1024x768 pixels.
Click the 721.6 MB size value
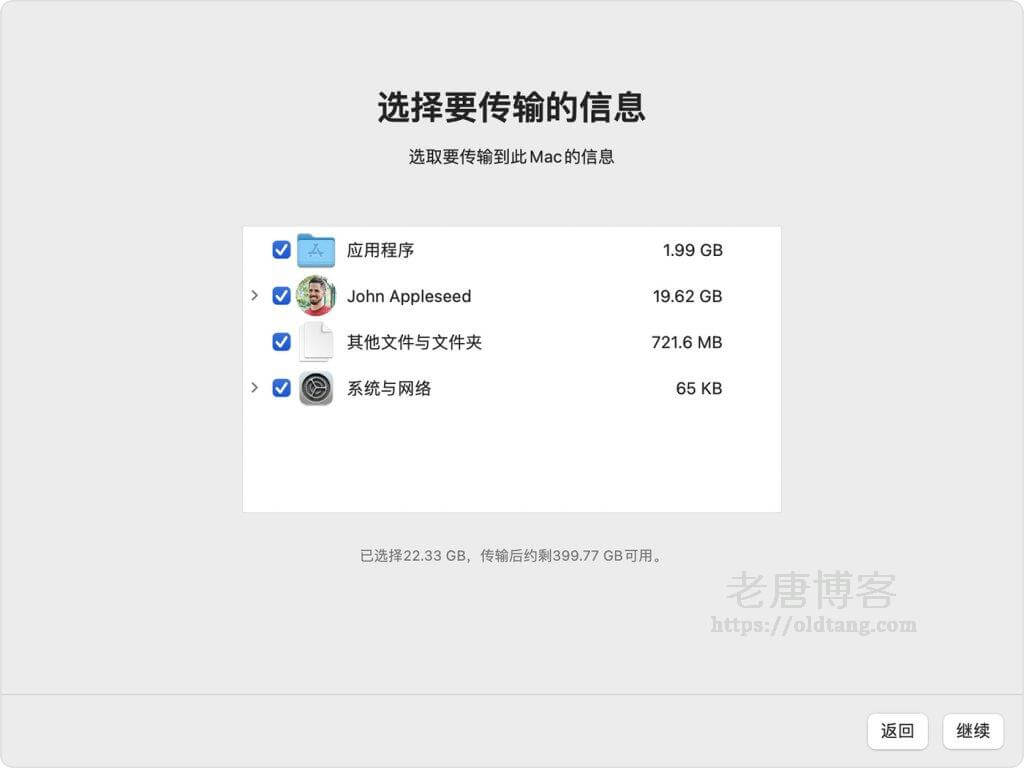pos(686,342)
